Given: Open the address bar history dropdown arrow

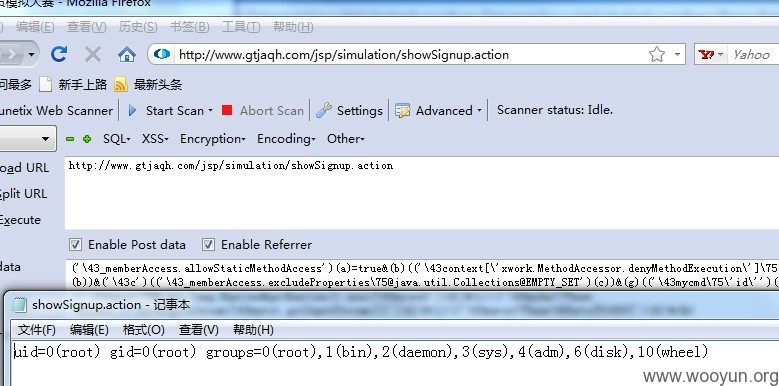Looking at the screenshot, I should tap(677, 54).
